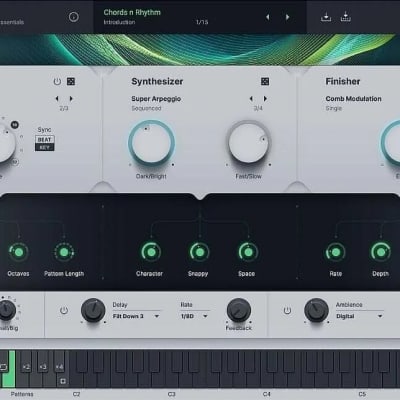Screen dimensions: 400x400
Task: Click the Character green knob
Action: tap(151, 252)
